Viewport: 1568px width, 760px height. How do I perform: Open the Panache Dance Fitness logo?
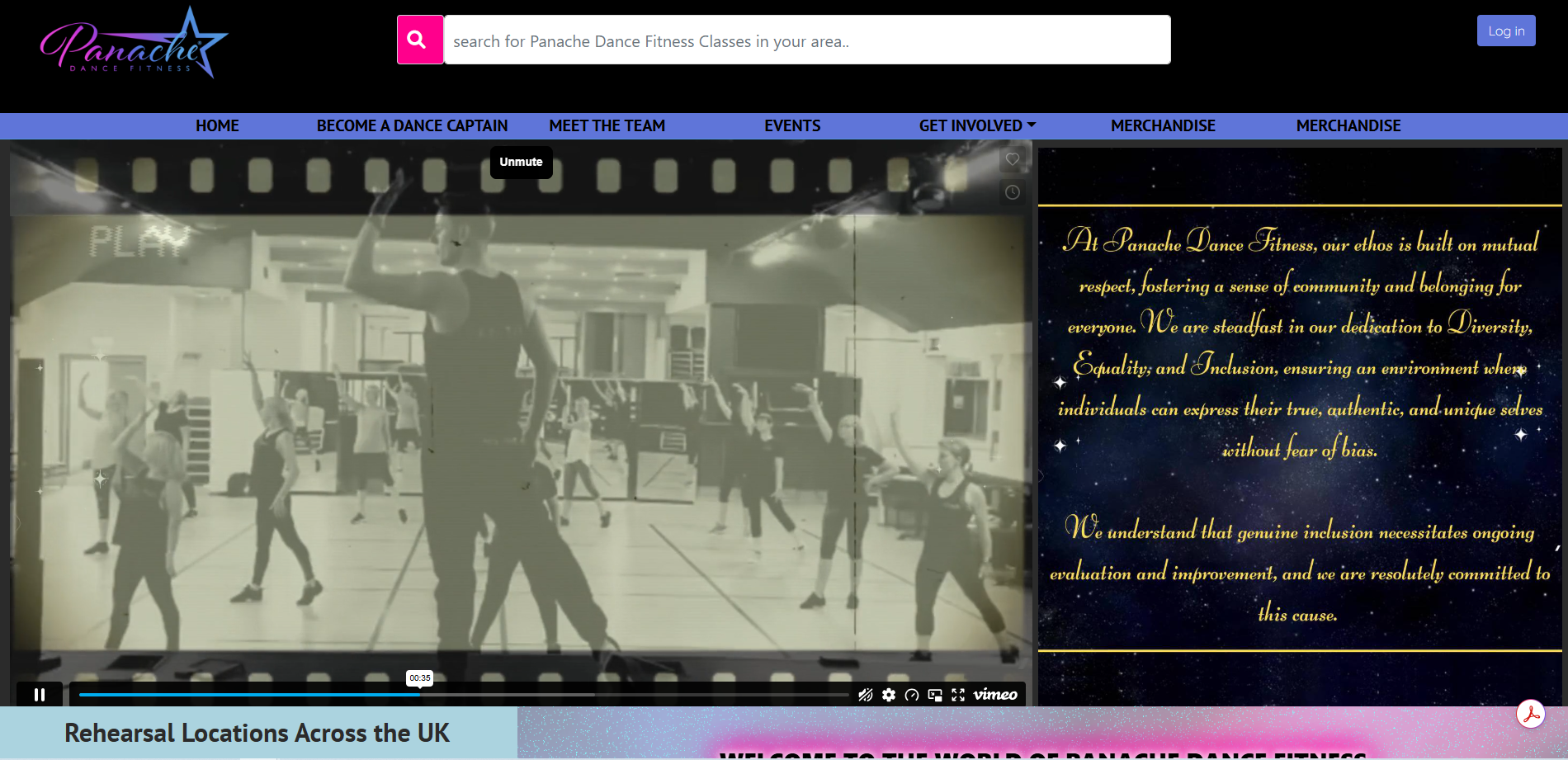click(135, 43)
